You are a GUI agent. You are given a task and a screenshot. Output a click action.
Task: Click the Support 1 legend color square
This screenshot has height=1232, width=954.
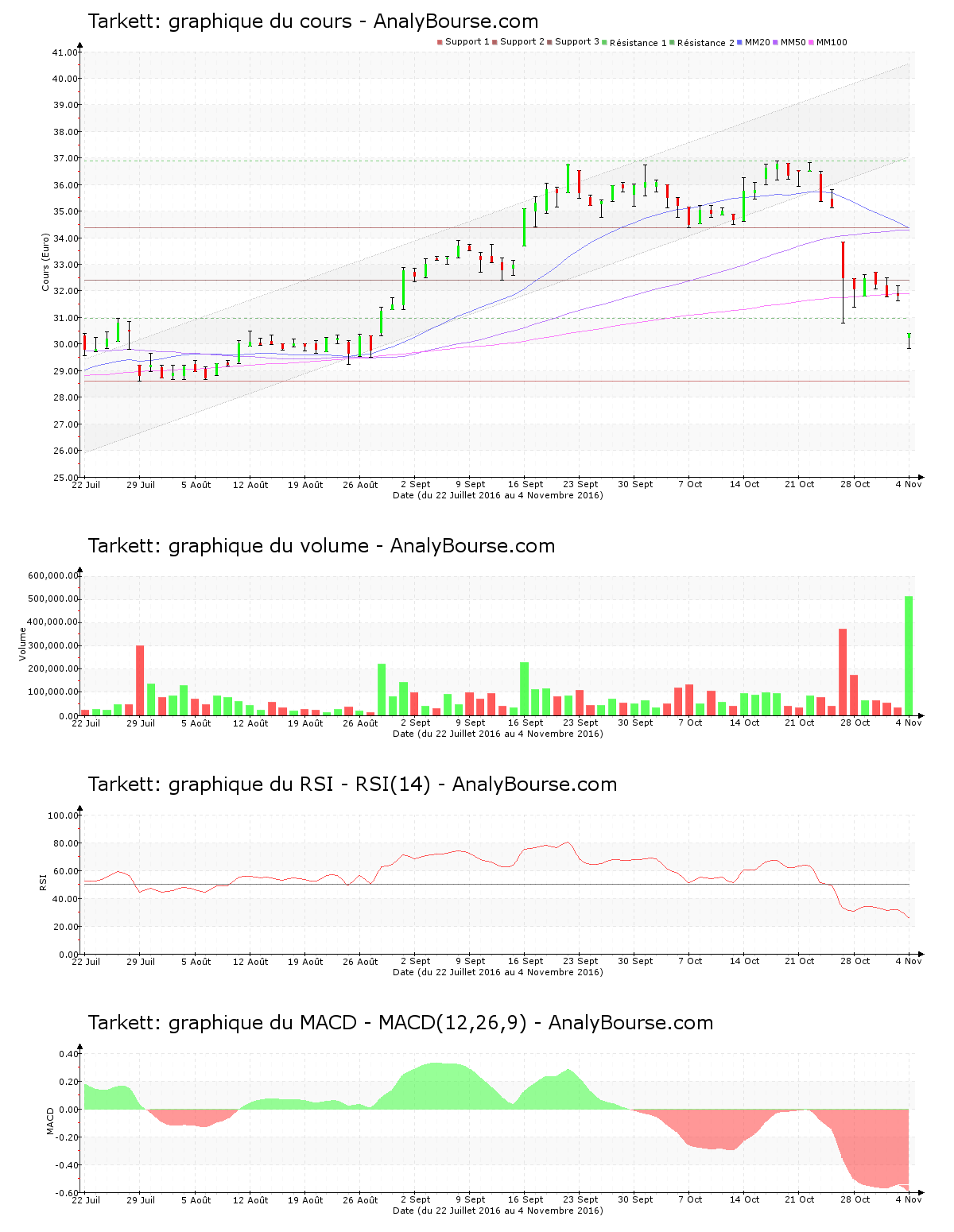[440, 42]
